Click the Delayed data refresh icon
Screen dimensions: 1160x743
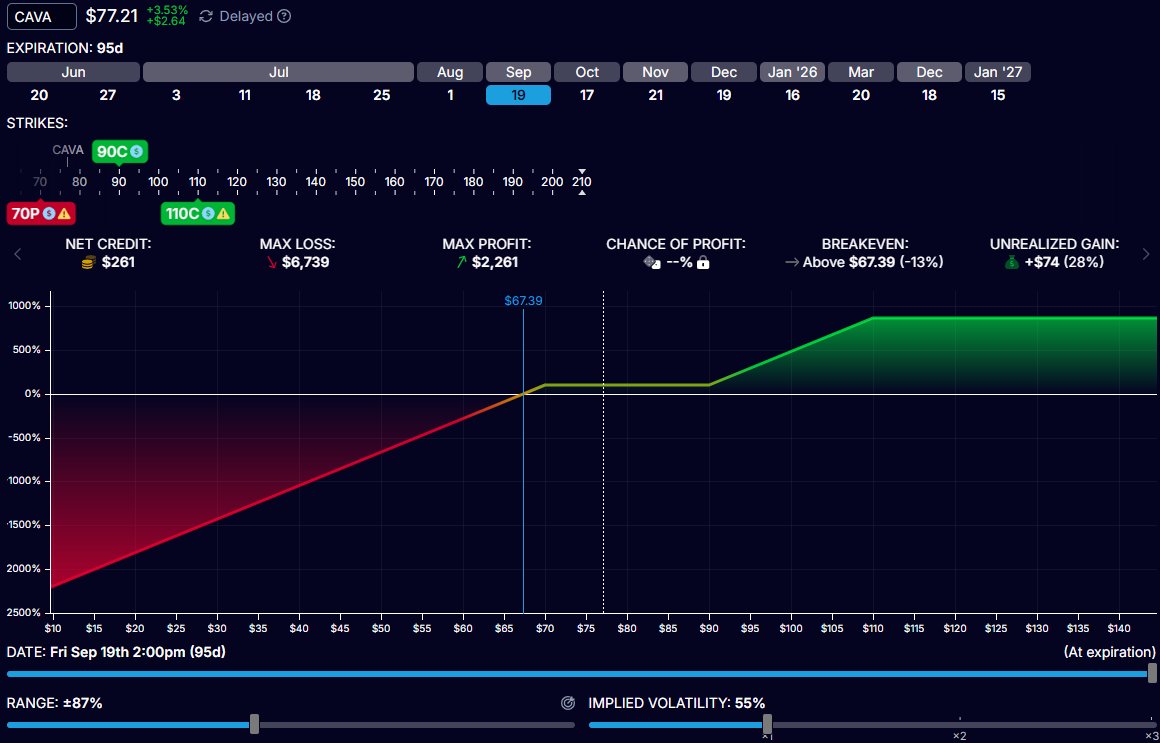pyautogui.click(x=206, y=16)
